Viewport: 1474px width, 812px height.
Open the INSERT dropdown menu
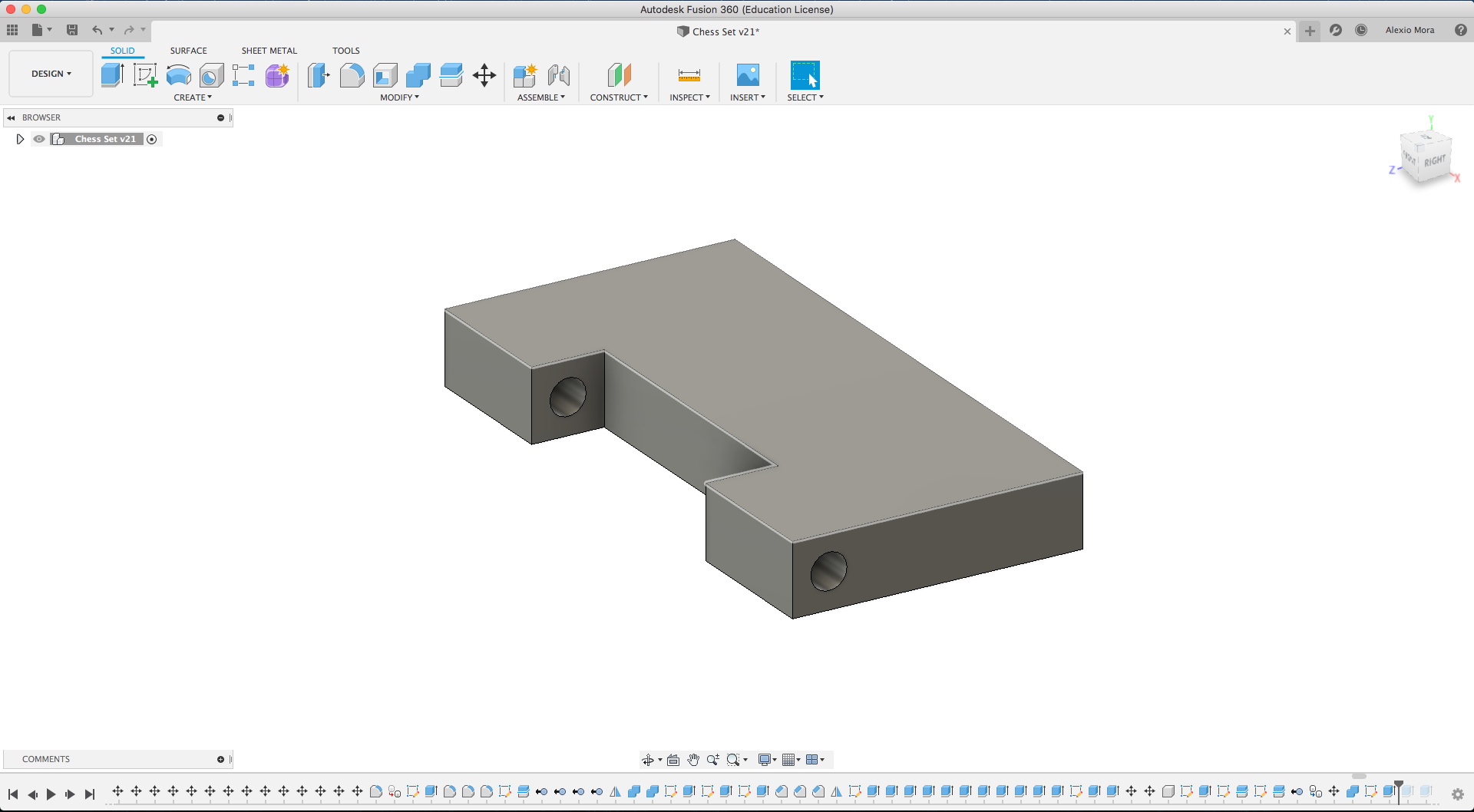(748, 97)
